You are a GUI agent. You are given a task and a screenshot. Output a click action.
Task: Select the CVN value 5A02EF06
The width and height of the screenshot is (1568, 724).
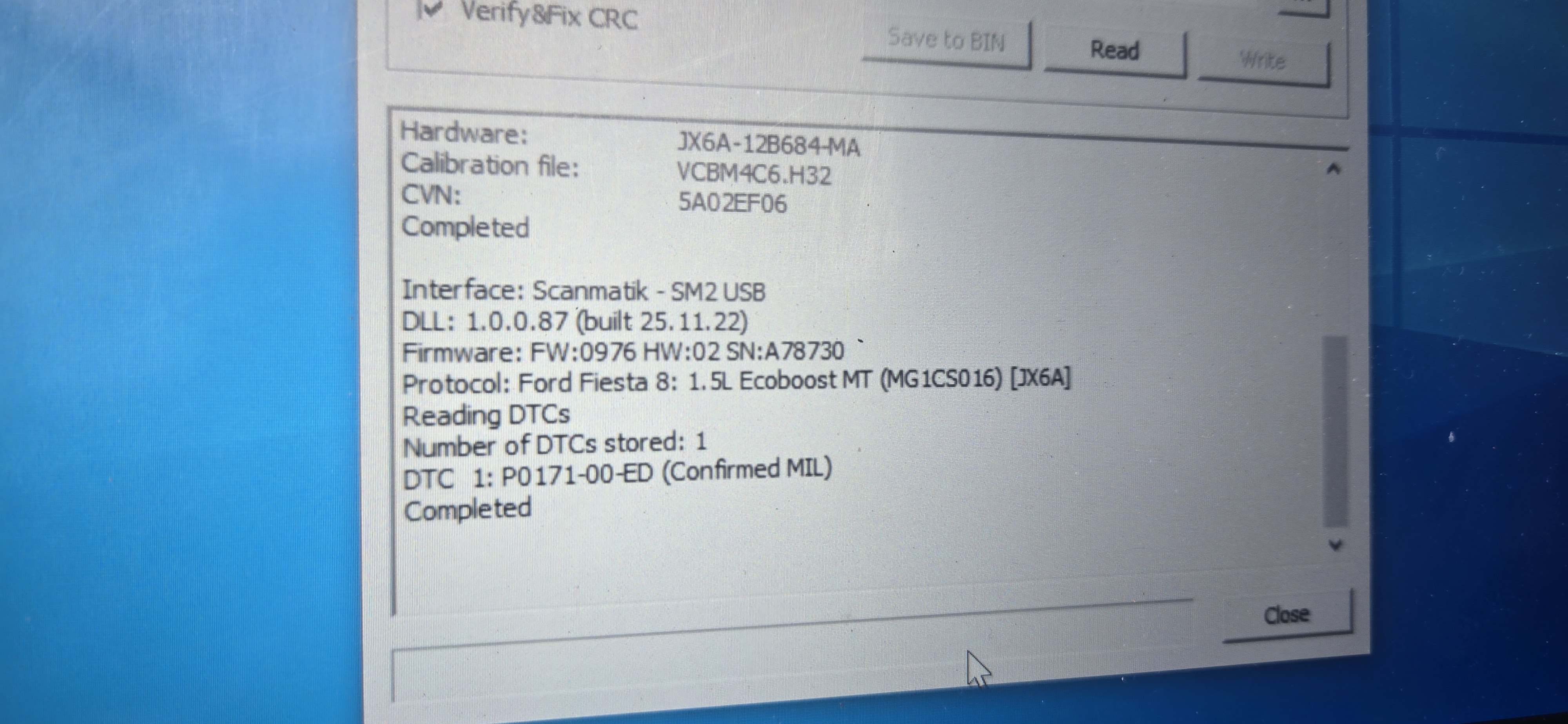click(x=732, y=203)
